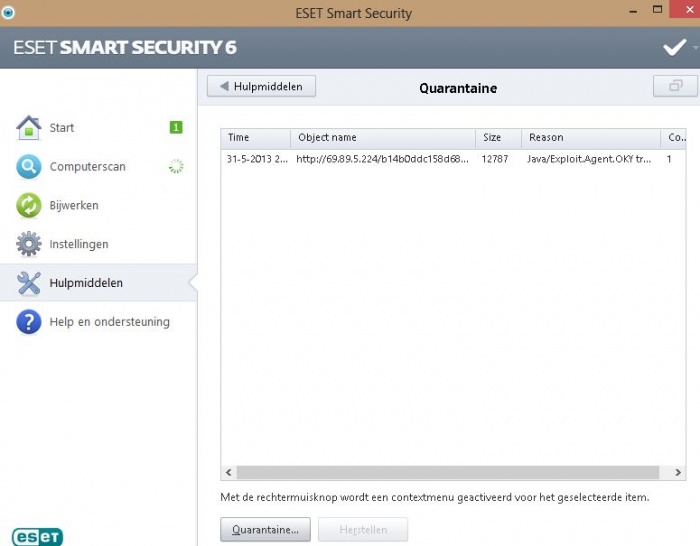Minimize the ESET Smart Security window

pyautogui.click(x=633, y=12)
